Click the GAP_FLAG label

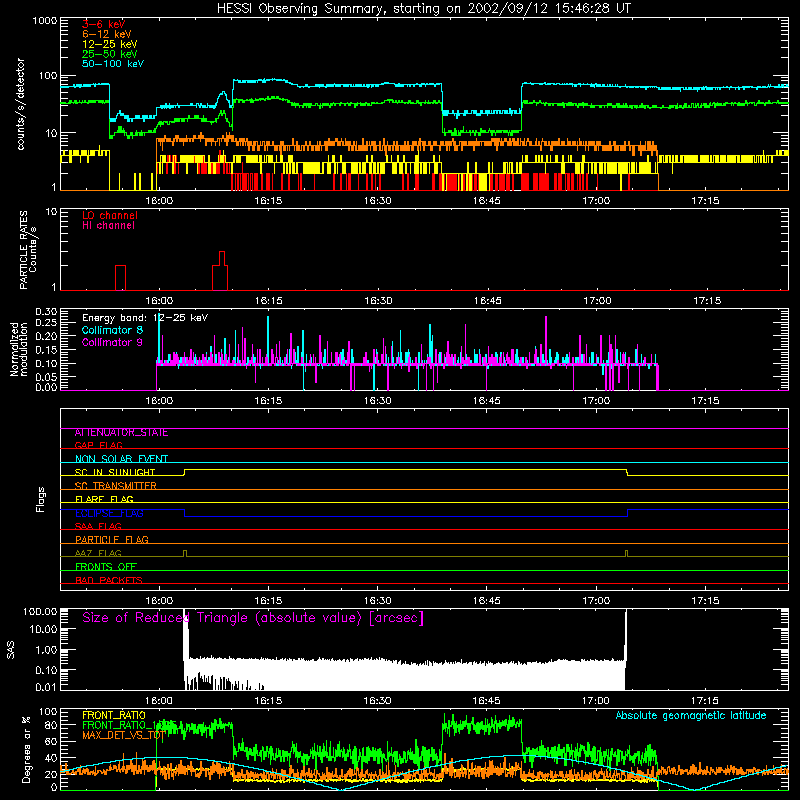coord(98,445)
